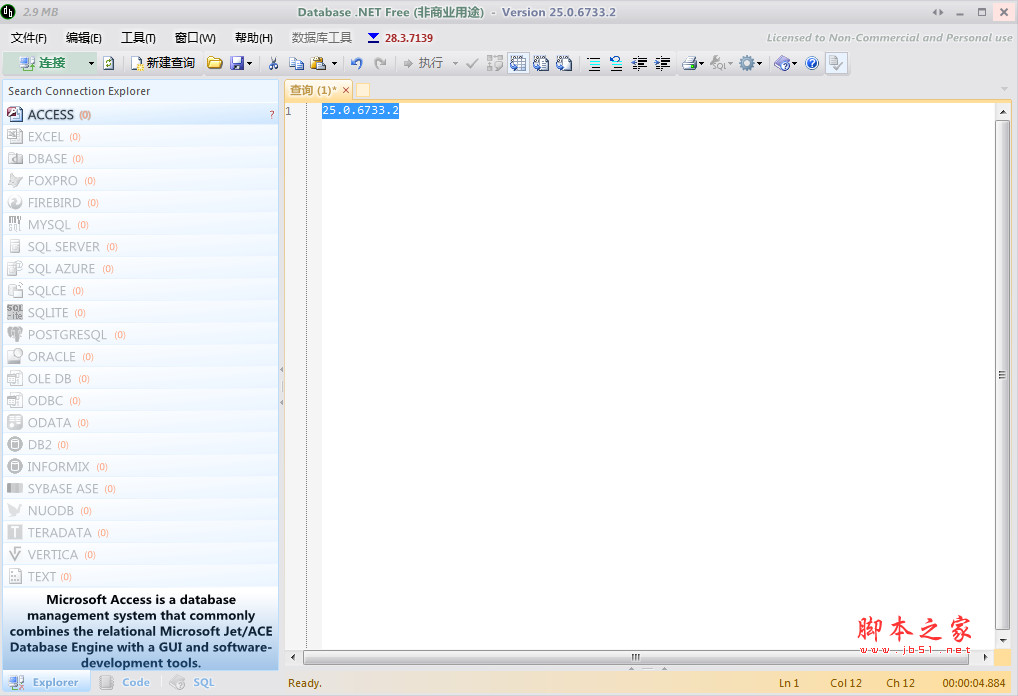Viewport: 1018px width, 696px height.
Task: Click the copy icon
Action: (296, 63)
